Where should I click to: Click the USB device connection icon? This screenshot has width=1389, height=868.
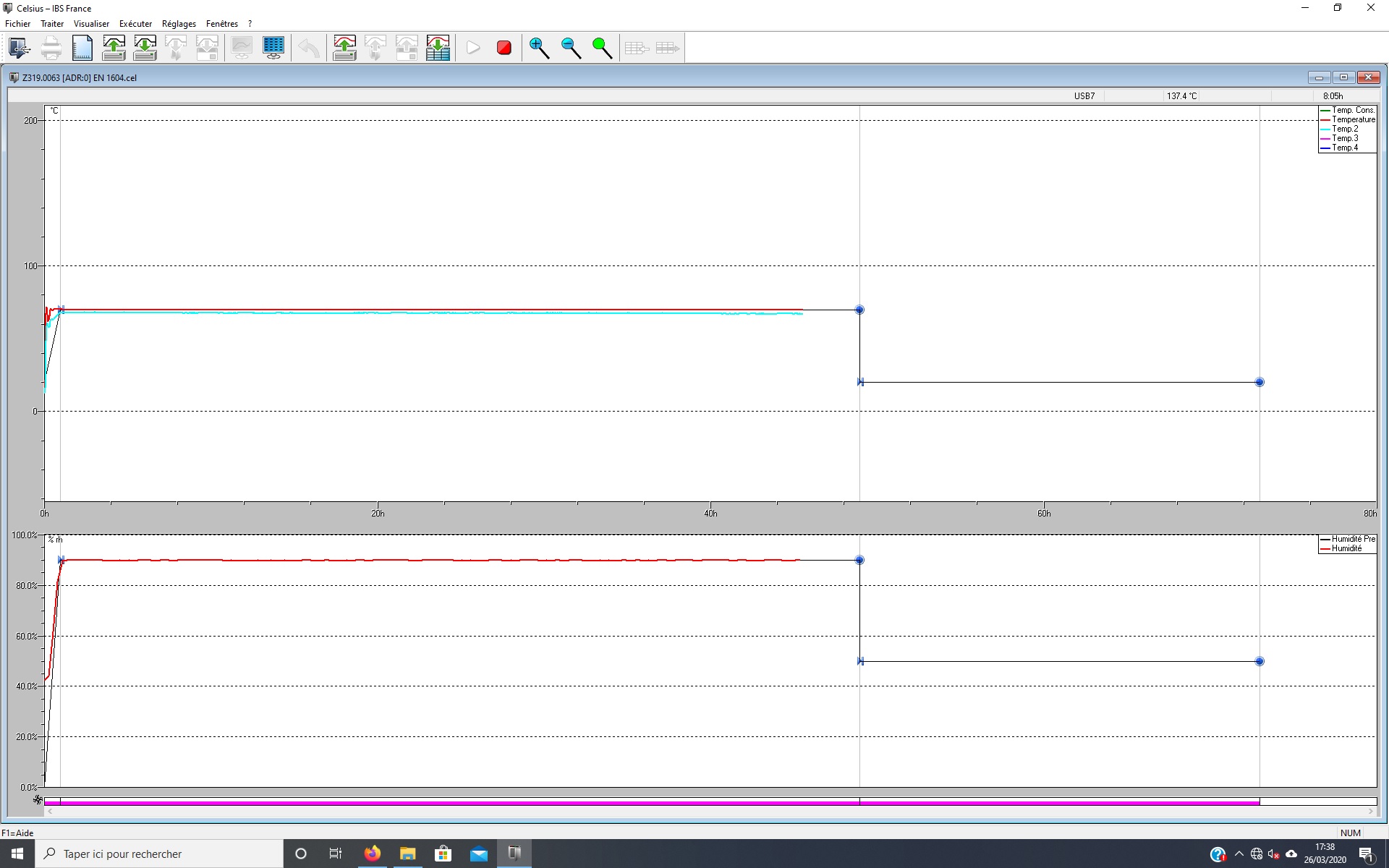coord(20,48)
